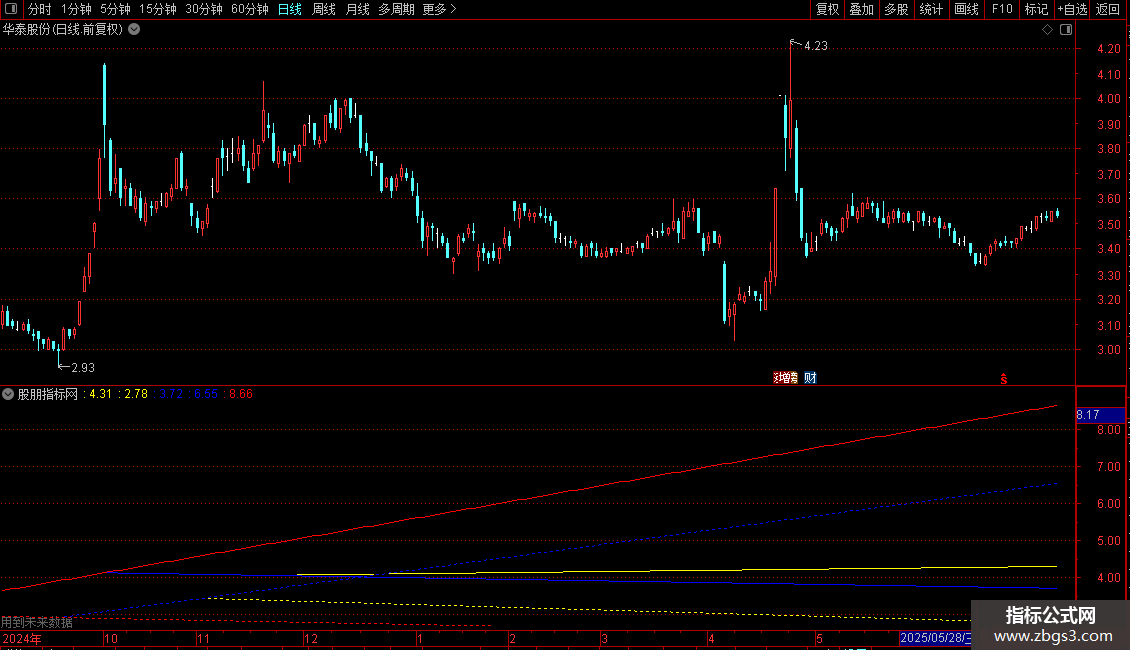Select the 1分钟 period

coord(76,9)
